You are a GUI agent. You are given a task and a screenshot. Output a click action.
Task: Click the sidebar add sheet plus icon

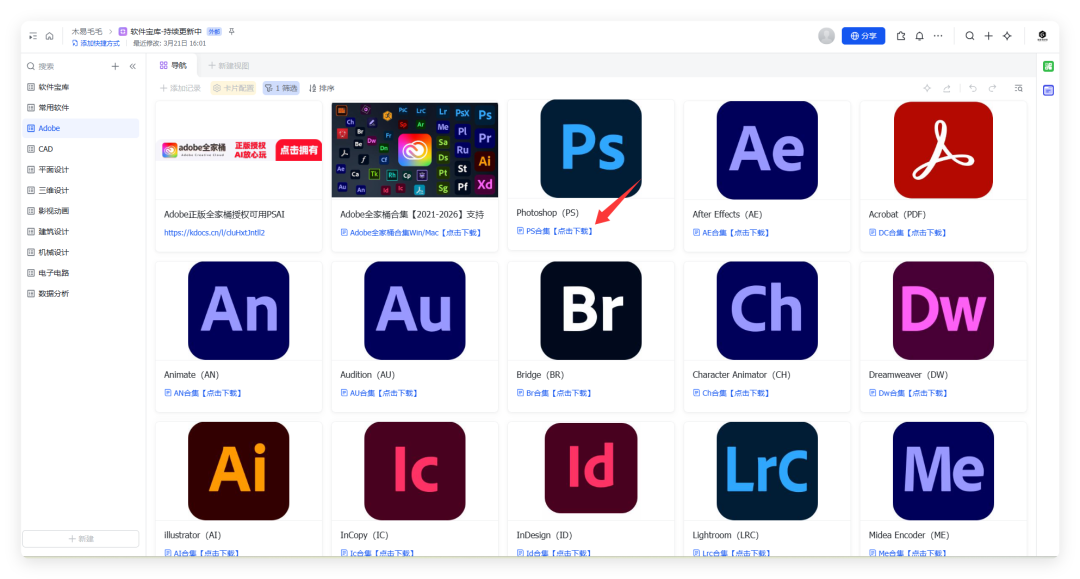click(x=115, y=66)
